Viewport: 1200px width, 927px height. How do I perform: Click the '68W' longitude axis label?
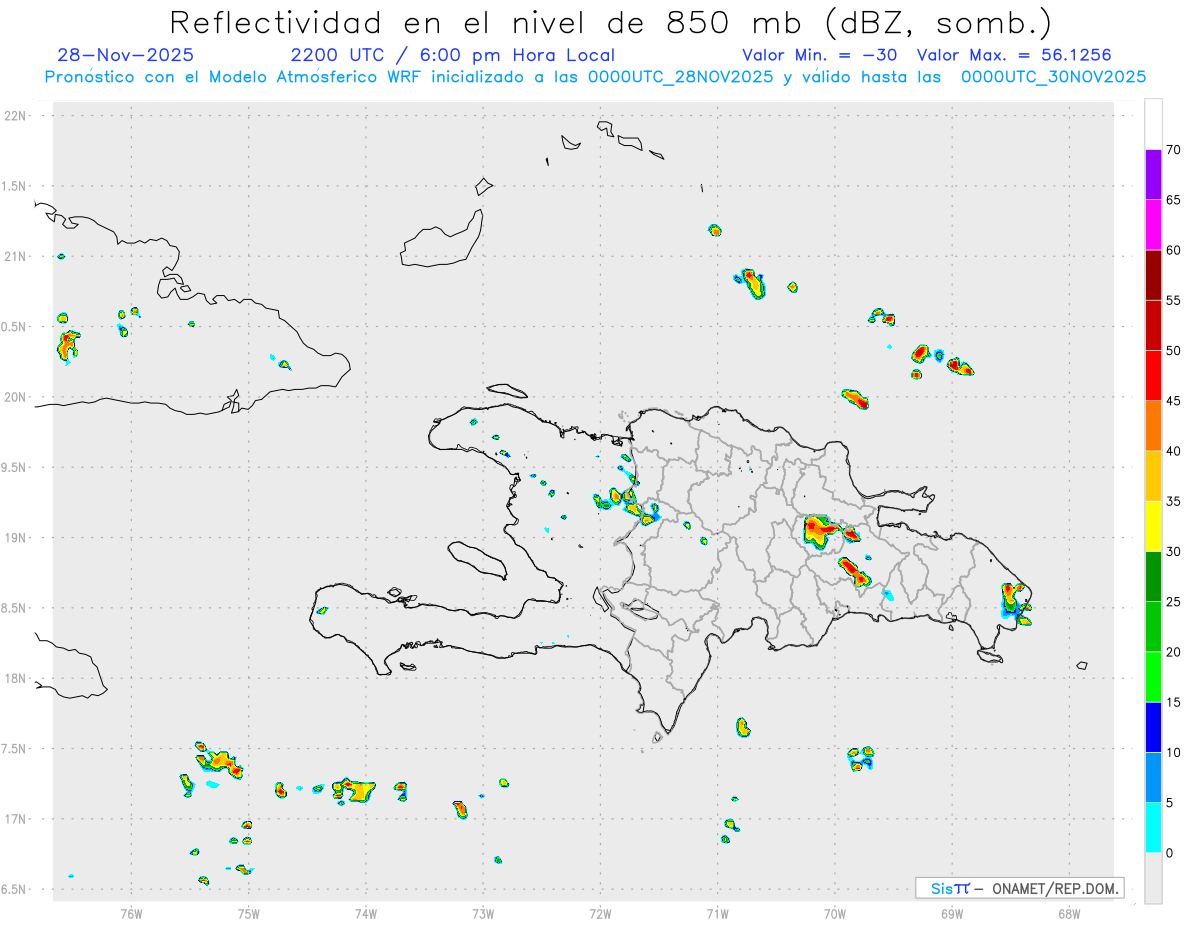coord(1069,913)
